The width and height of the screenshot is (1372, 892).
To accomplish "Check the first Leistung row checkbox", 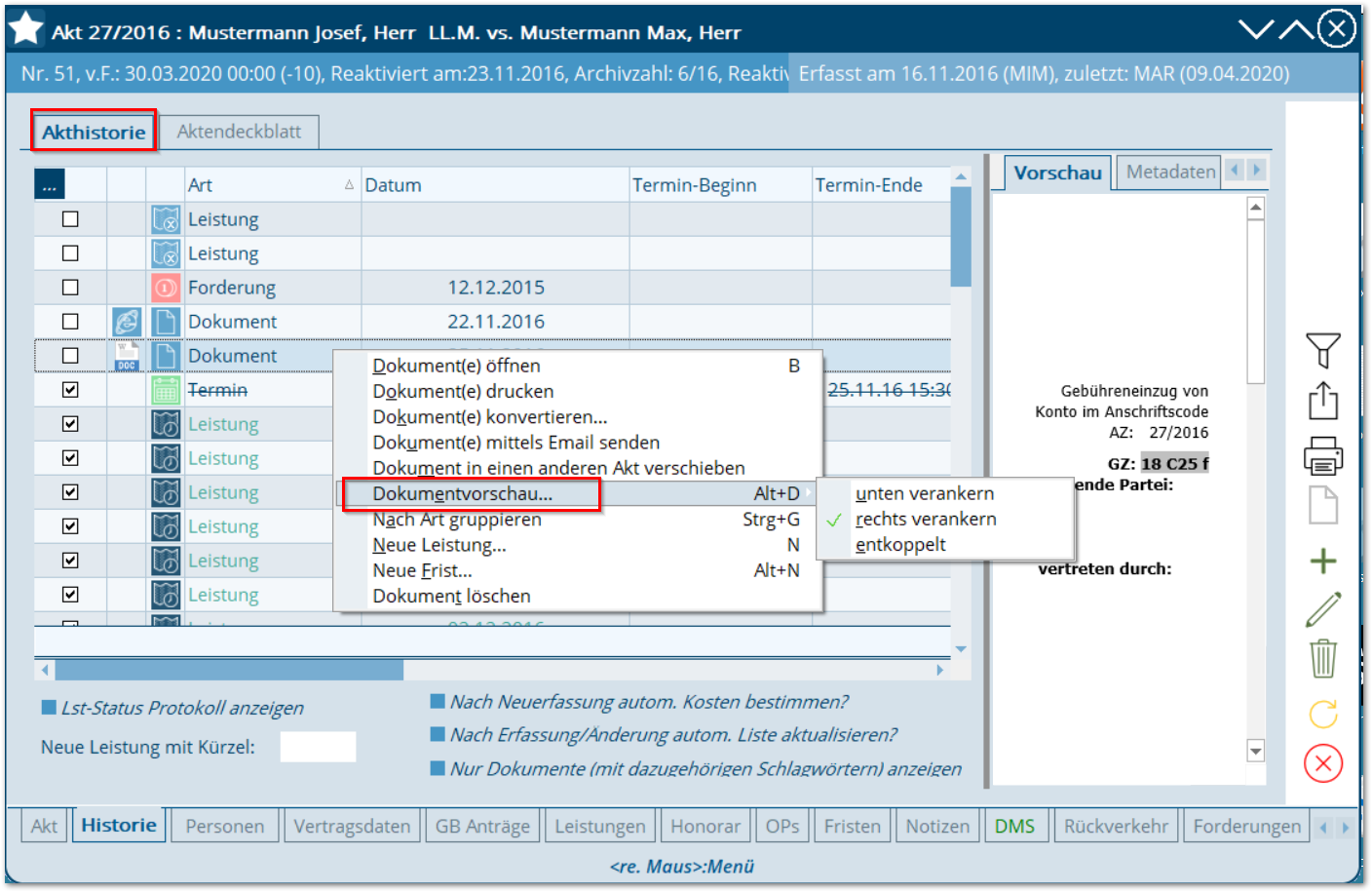I will pyautogui.click(x=70, y=219).
